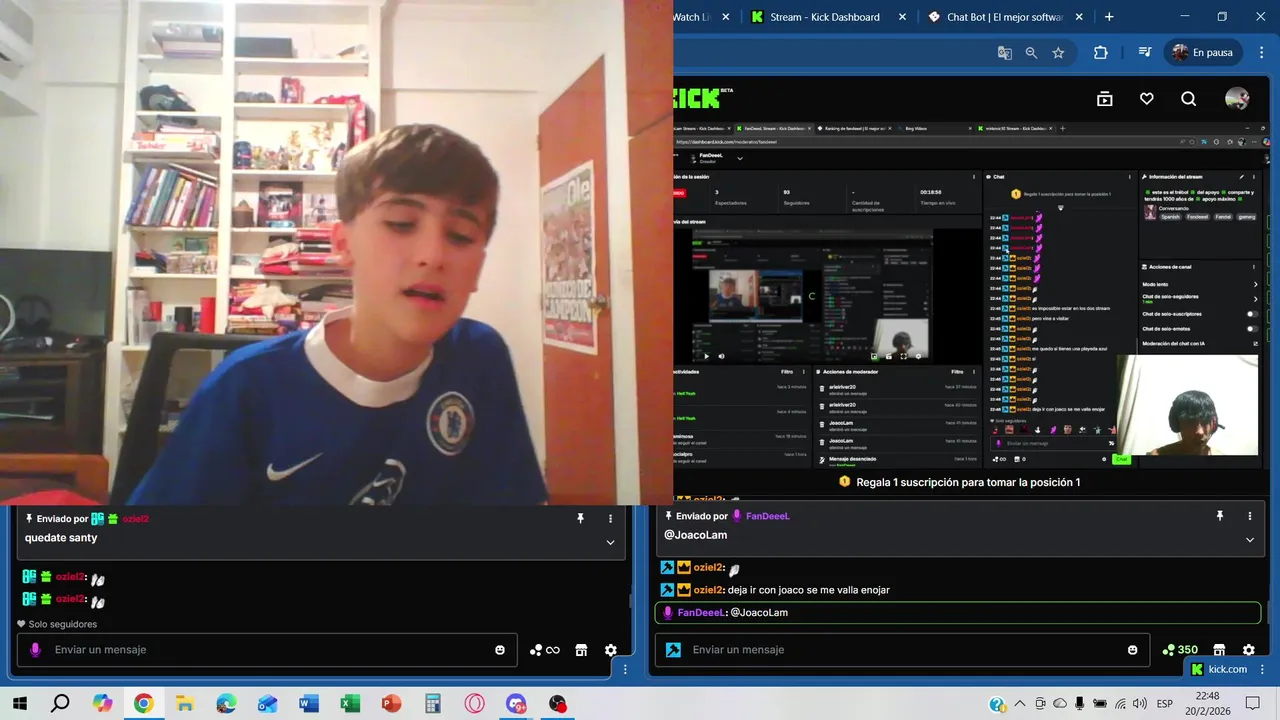Open the pinned sender 'FanDeeeL' username
The image size is (1280, 720).
(767, 516)
